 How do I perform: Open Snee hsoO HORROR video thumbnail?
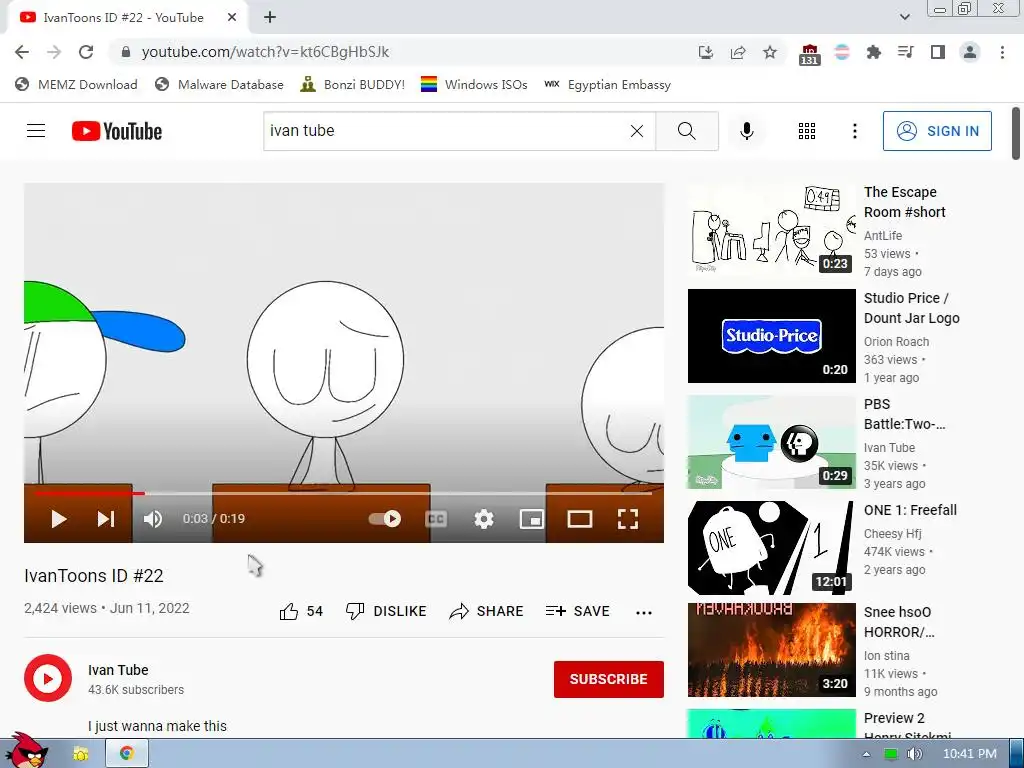coord(771,650)
